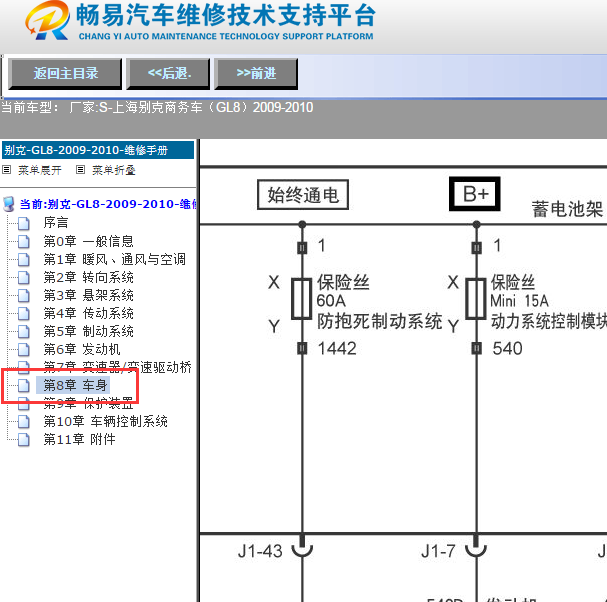
Task: Go forward with >>前进 button
Action: point(256,74)
